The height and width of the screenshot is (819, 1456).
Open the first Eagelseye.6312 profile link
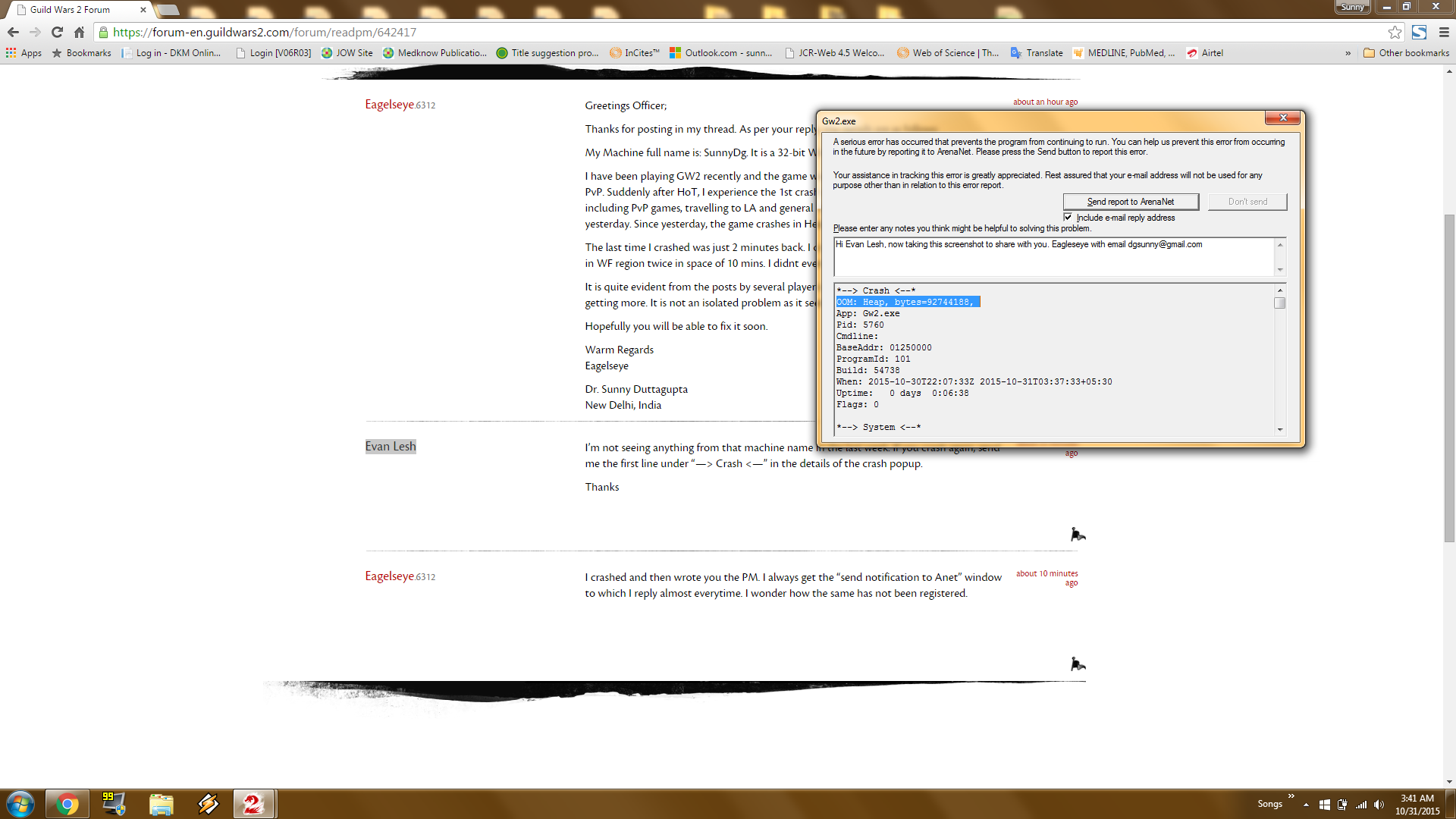click(x=400, y=105)
